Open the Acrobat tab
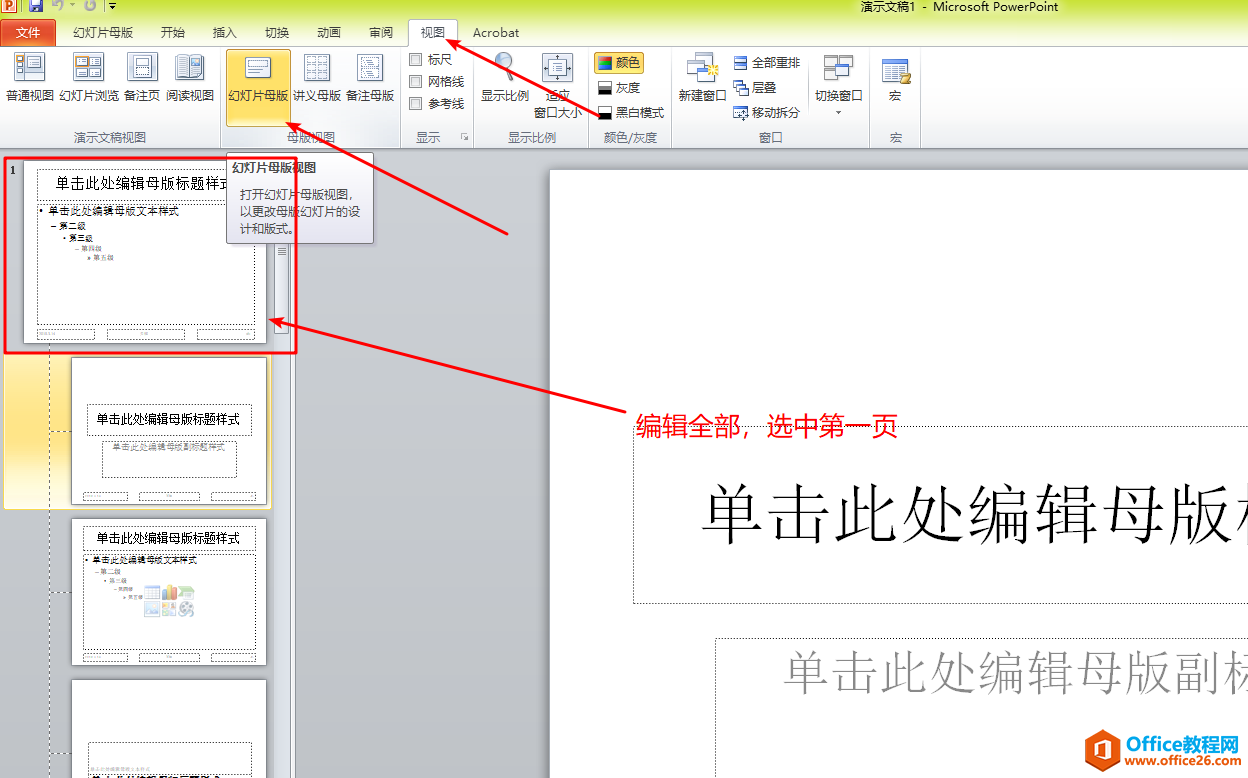The image size is (1248, 778). 496,33
